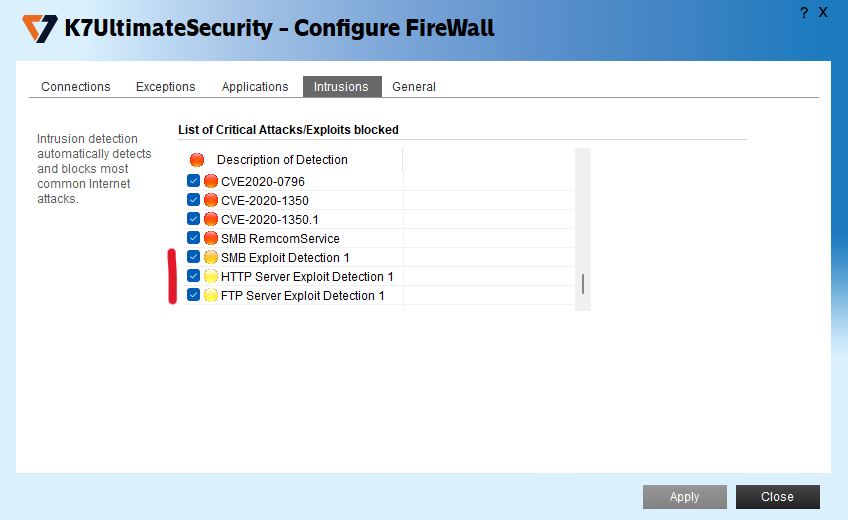This screenshot has width=848, height=520.
Task: Click the K7 logo icon
Action: pyautogui.click(x=40, y=28)
